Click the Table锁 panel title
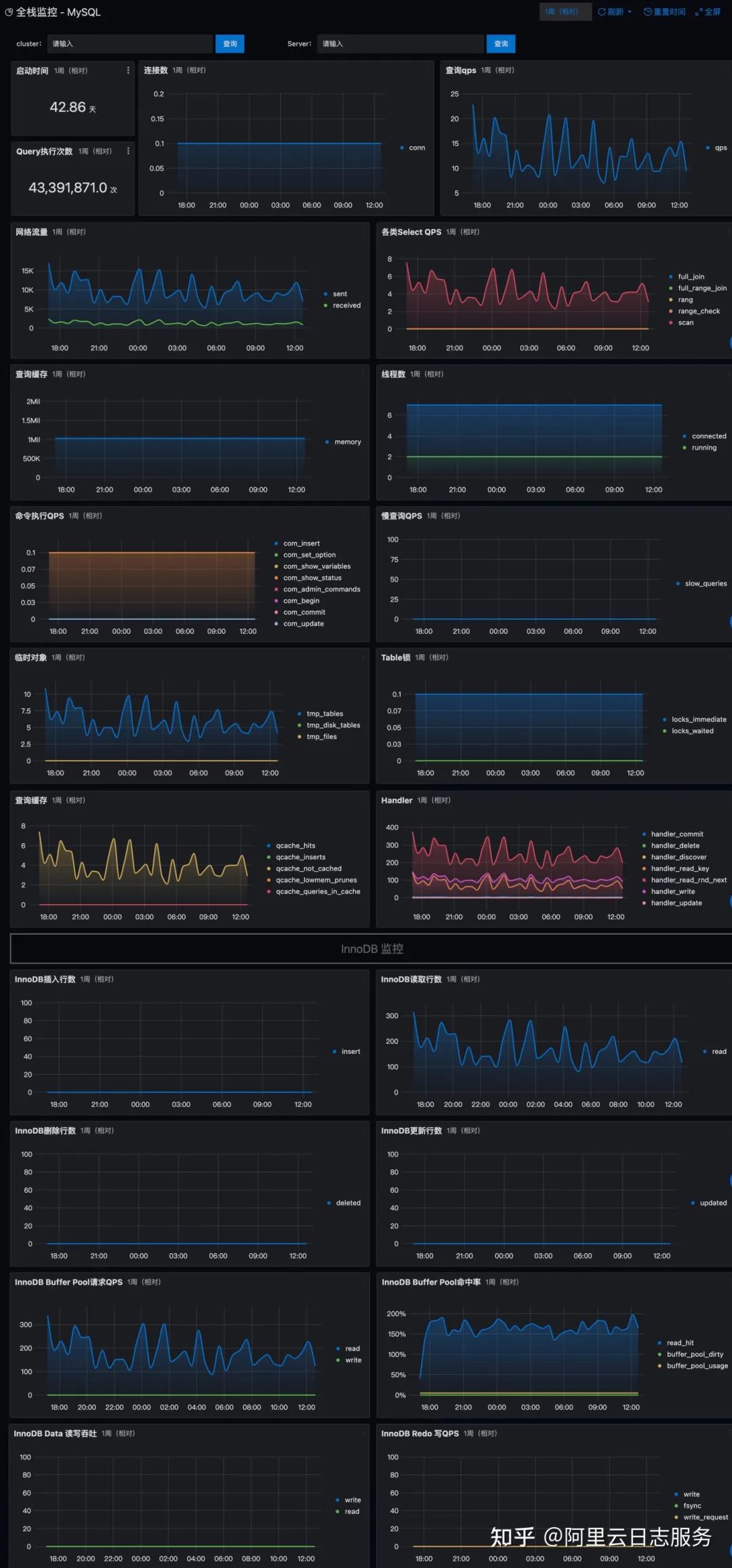The width and height of the screenshot is (732, 1568). click(x=396, y=658)
